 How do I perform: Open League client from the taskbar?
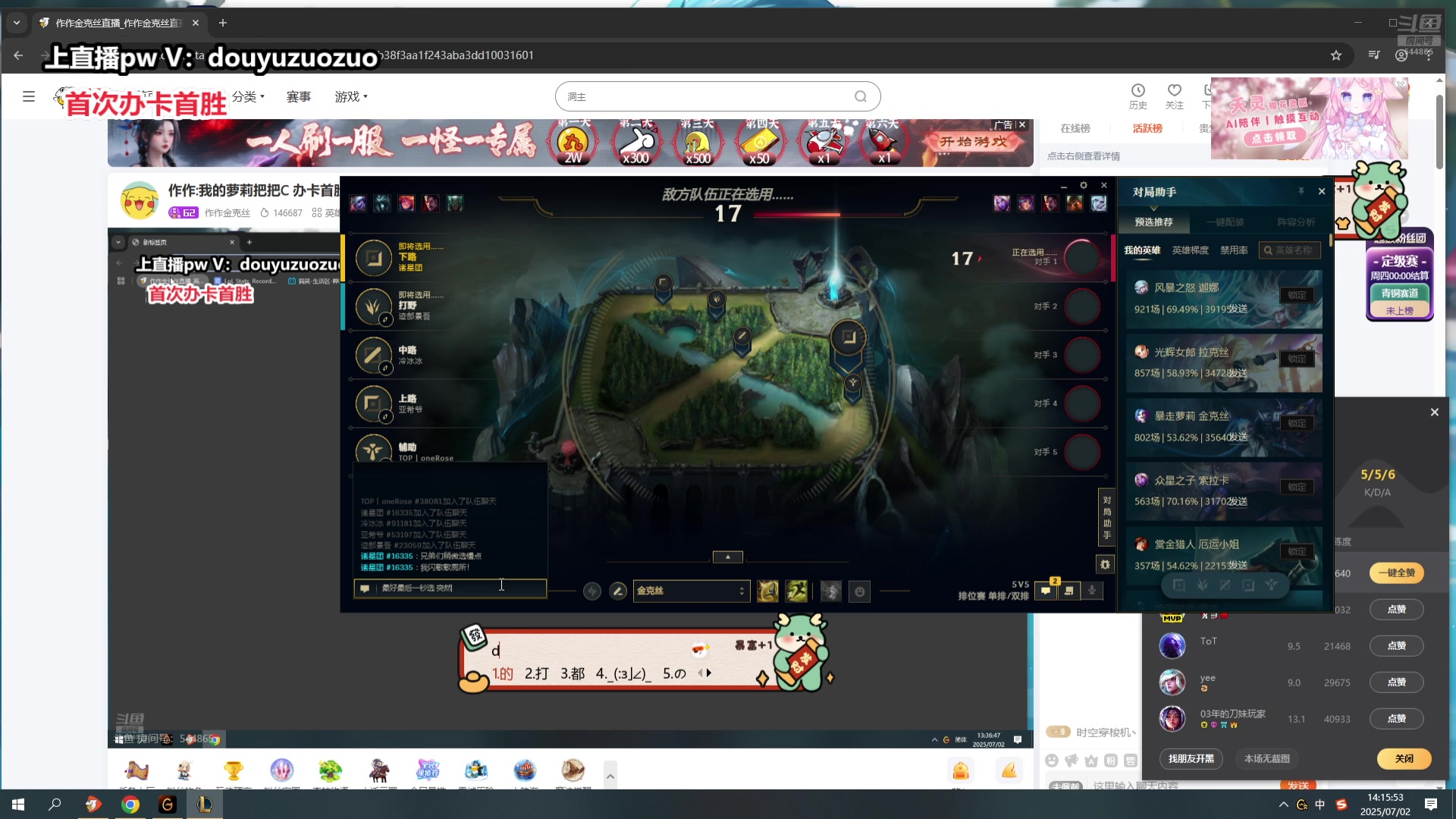pos(204,805)
